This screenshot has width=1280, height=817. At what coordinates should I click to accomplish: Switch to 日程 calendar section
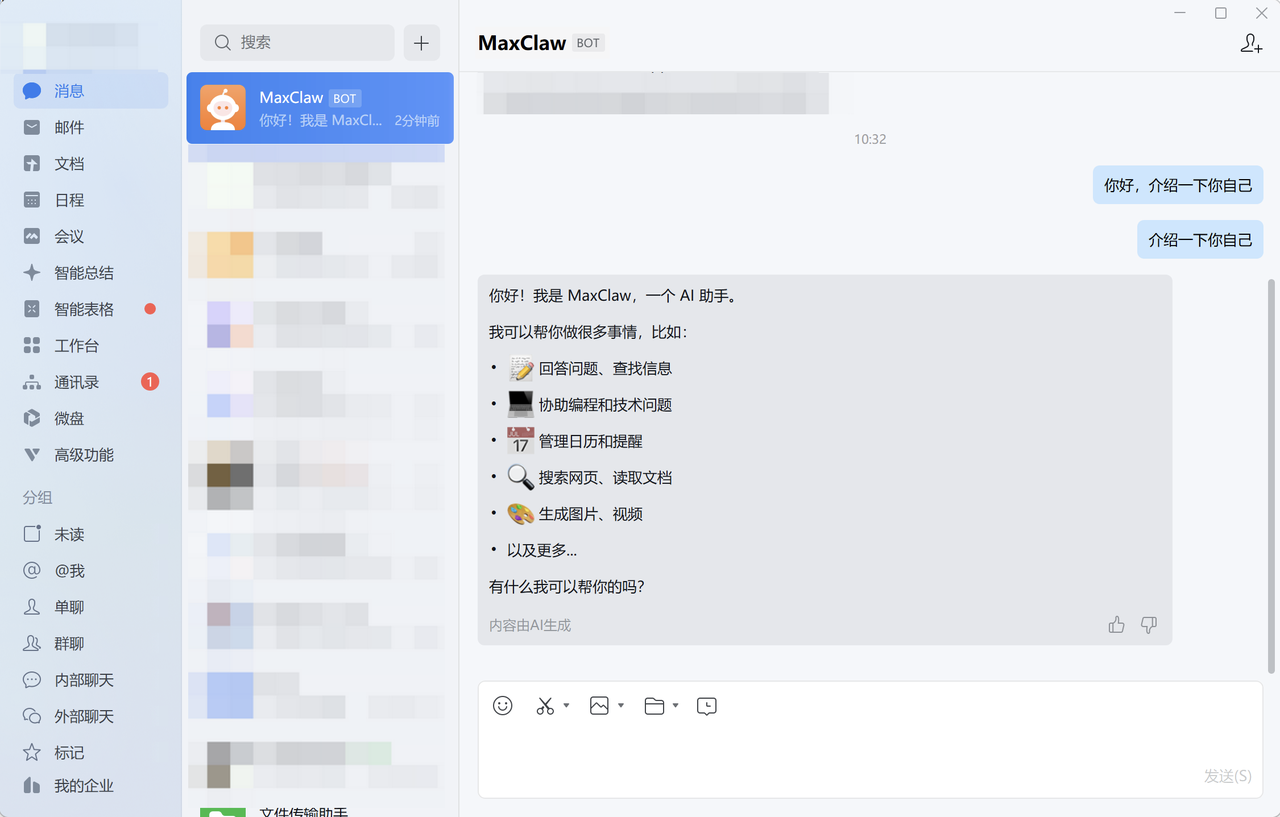pos(69,200)
